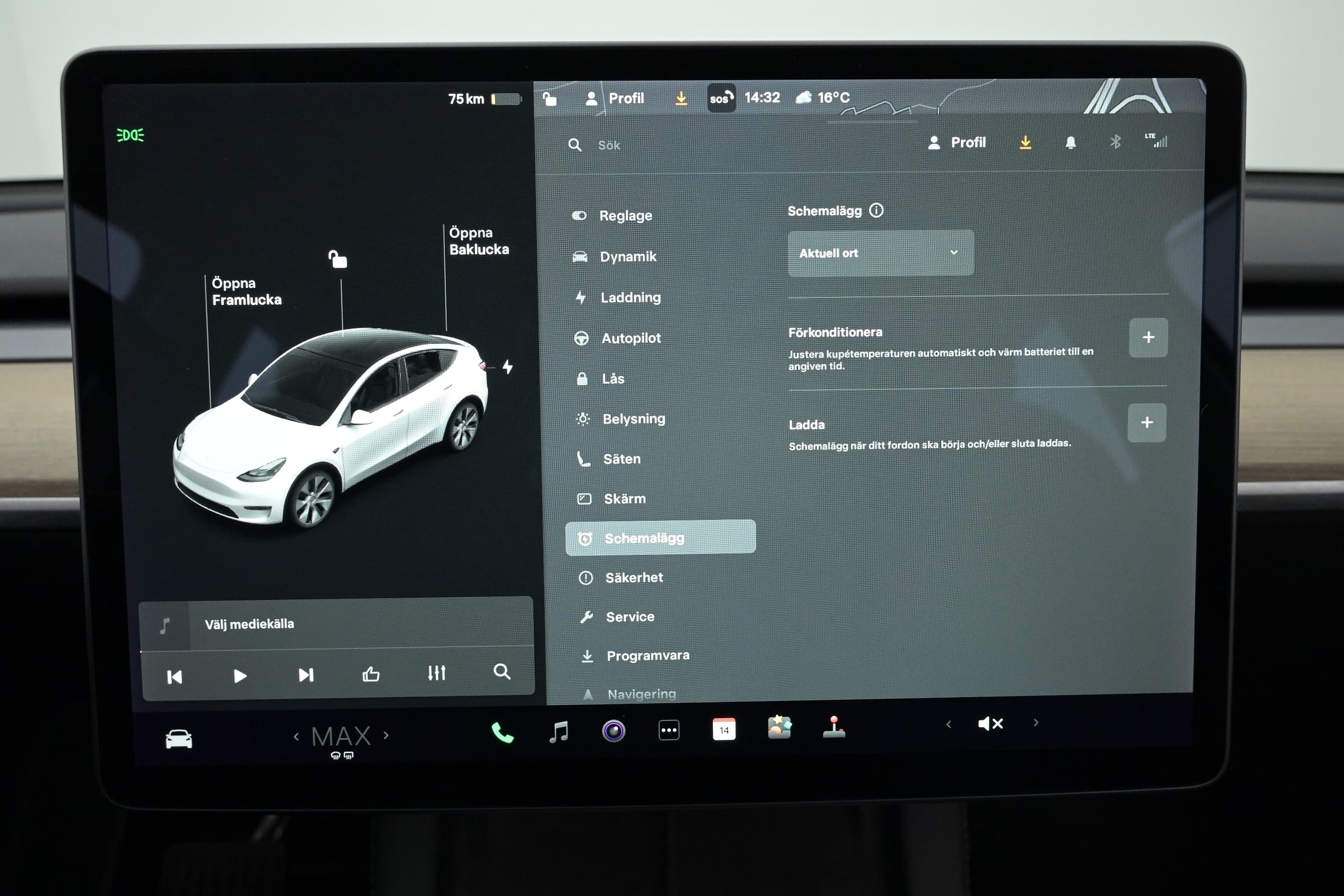Open the Toybox app icon
This screenshot has height=896, width=1344.
coord(779,727)
